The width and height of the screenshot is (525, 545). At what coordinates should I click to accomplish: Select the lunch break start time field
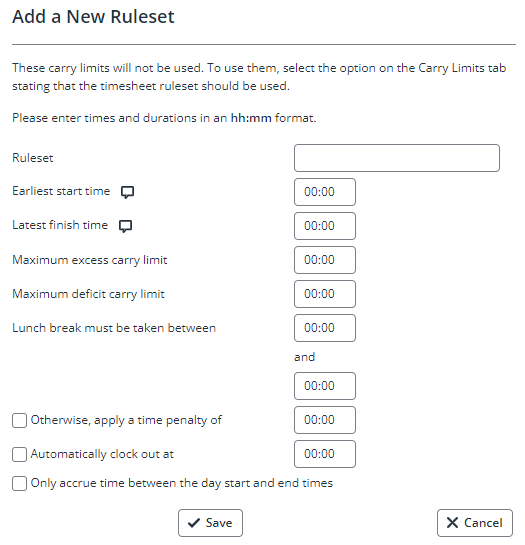tap(325, 328)
